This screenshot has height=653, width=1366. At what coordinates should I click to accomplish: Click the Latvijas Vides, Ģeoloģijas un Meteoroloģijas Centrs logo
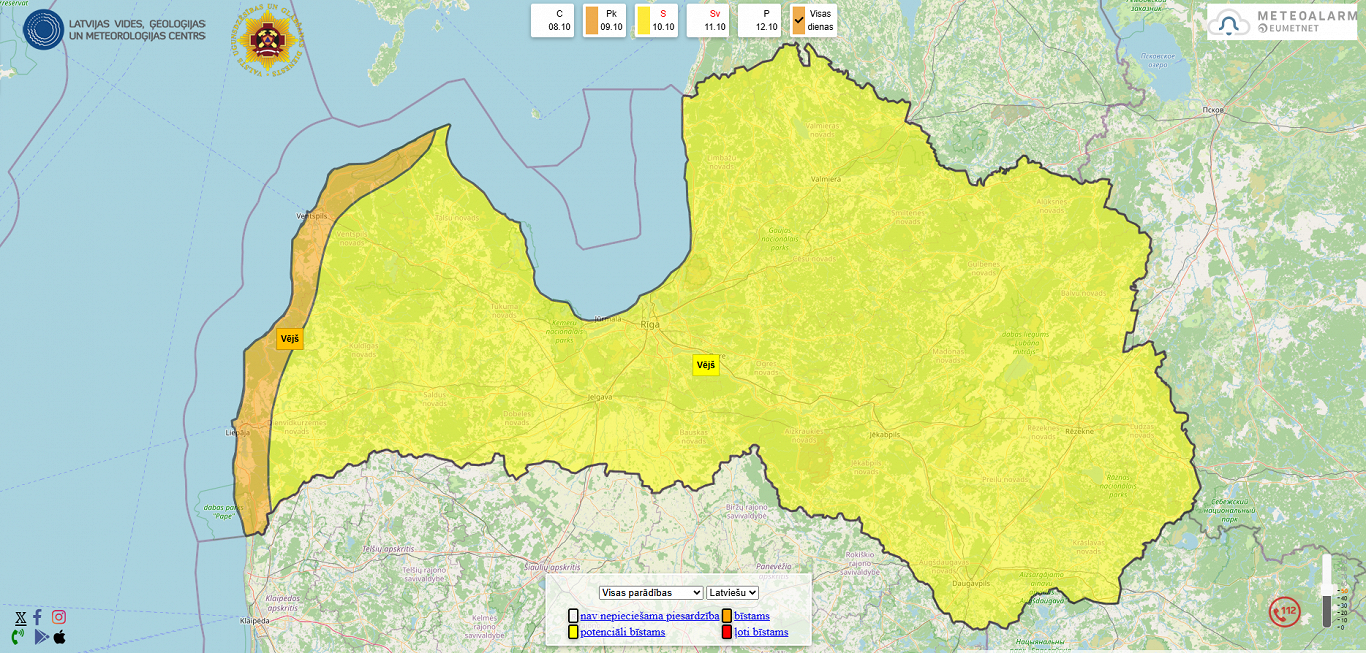(x=115, y=29)
